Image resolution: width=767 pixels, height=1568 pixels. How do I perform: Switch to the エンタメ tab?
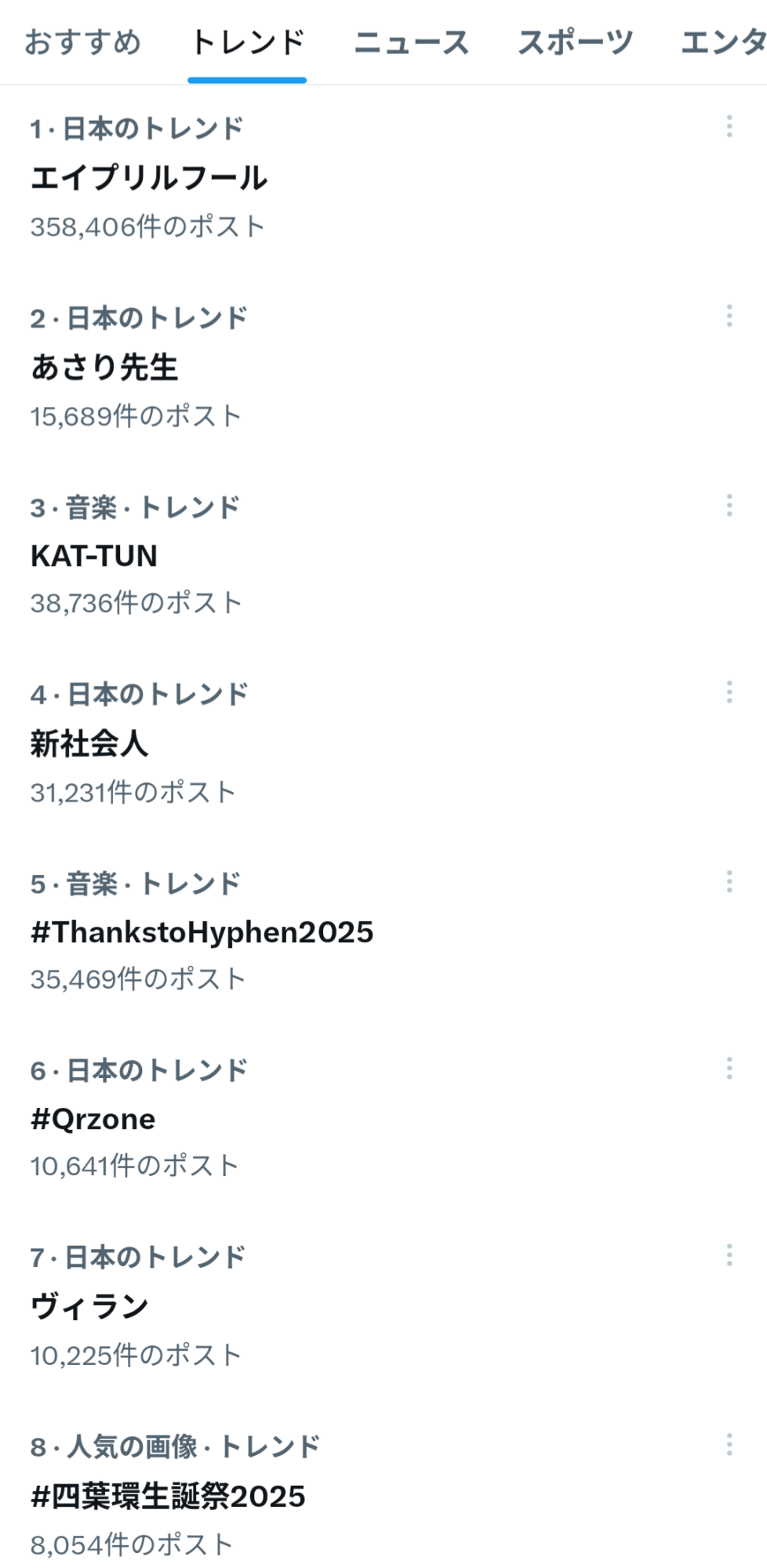tap(723, 42)
